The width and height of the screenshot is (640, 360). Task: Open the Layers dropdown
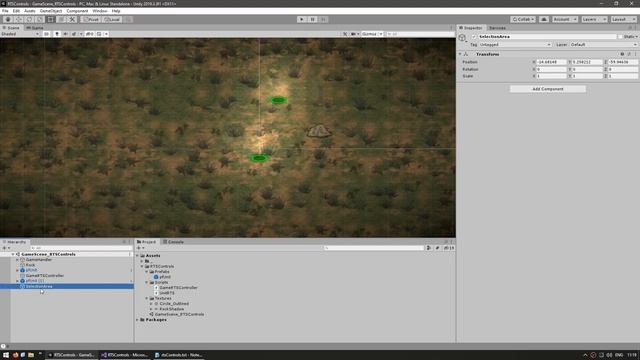coord(594,19)
